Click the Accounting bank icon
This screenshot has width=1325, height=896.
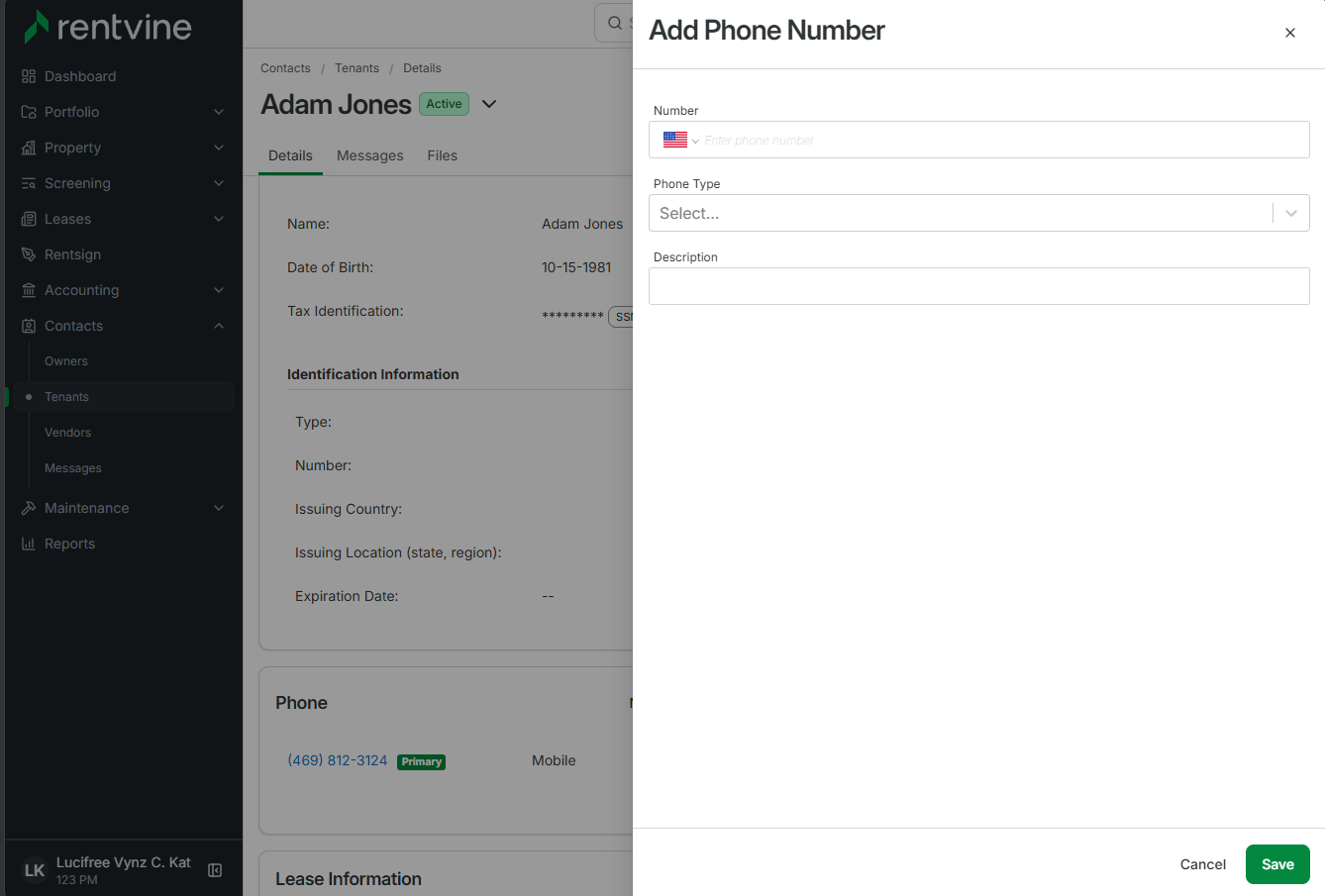pos(29,290)
